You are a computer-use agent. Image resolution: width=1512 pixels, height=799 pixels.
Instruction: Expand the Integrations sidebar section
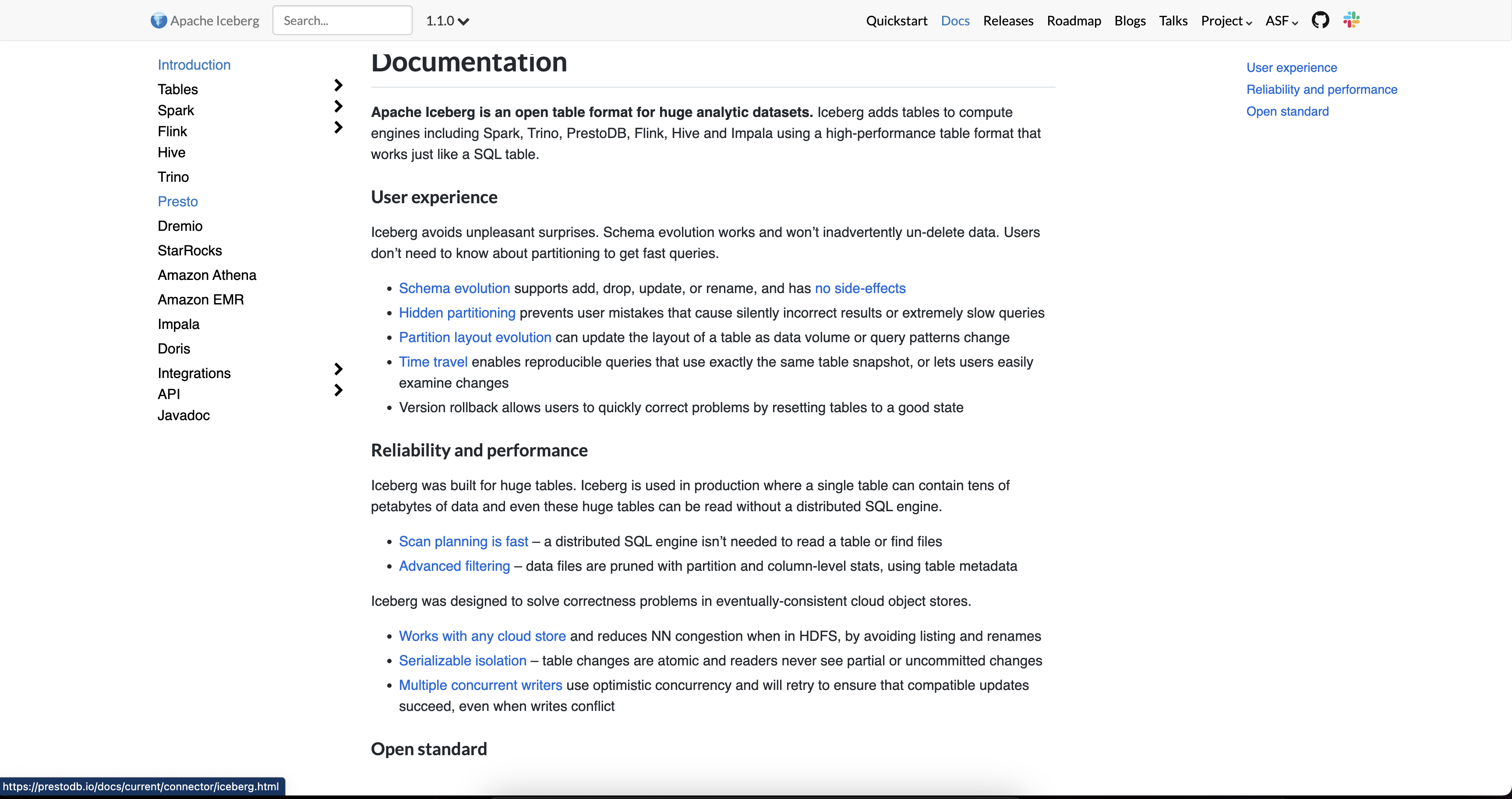click(x=339, y=369)
